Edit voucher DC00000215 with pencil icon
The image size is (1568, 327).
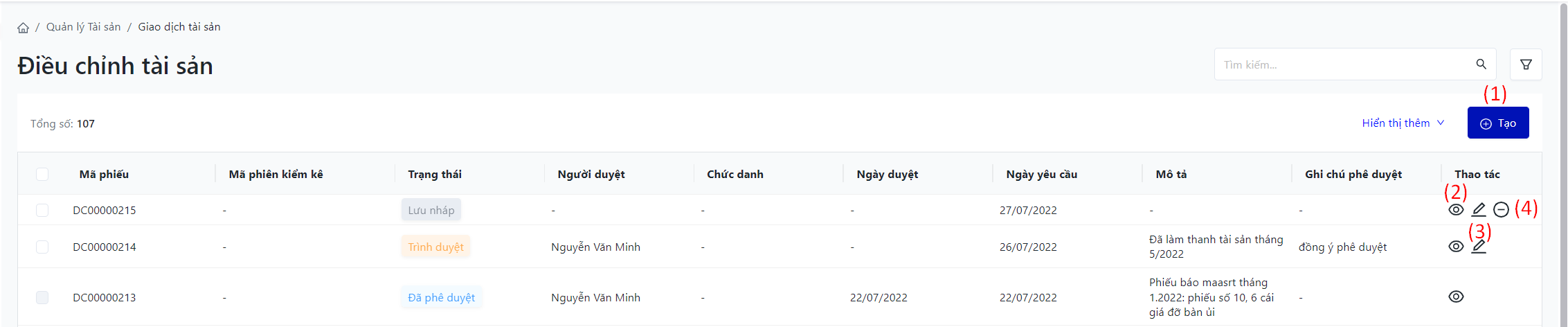coord(1479,210)
